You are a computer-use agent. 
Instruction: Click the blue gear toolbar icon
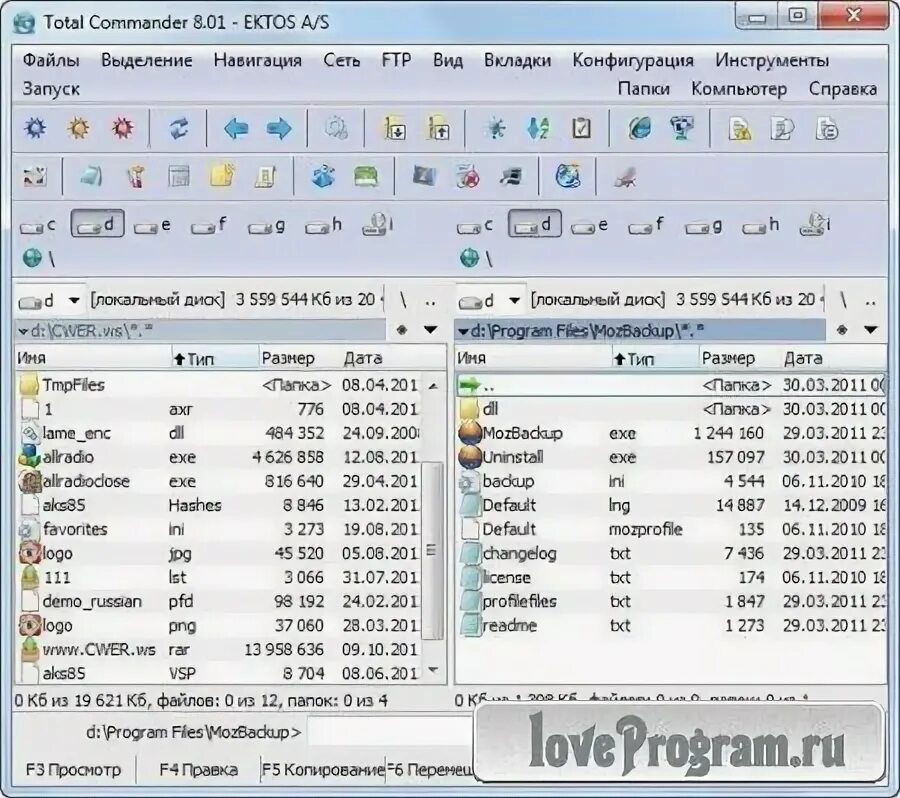36,127
